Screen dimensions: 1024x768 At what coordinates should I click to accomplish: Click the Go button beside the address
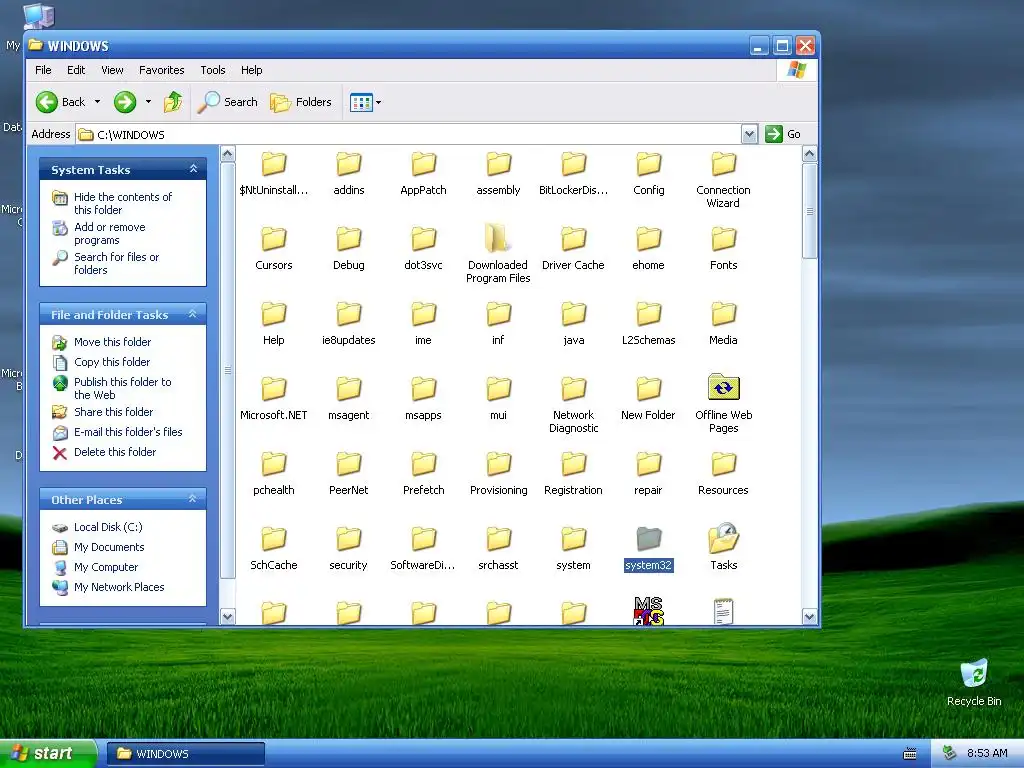pyautogui.click(x=784, y=134)
